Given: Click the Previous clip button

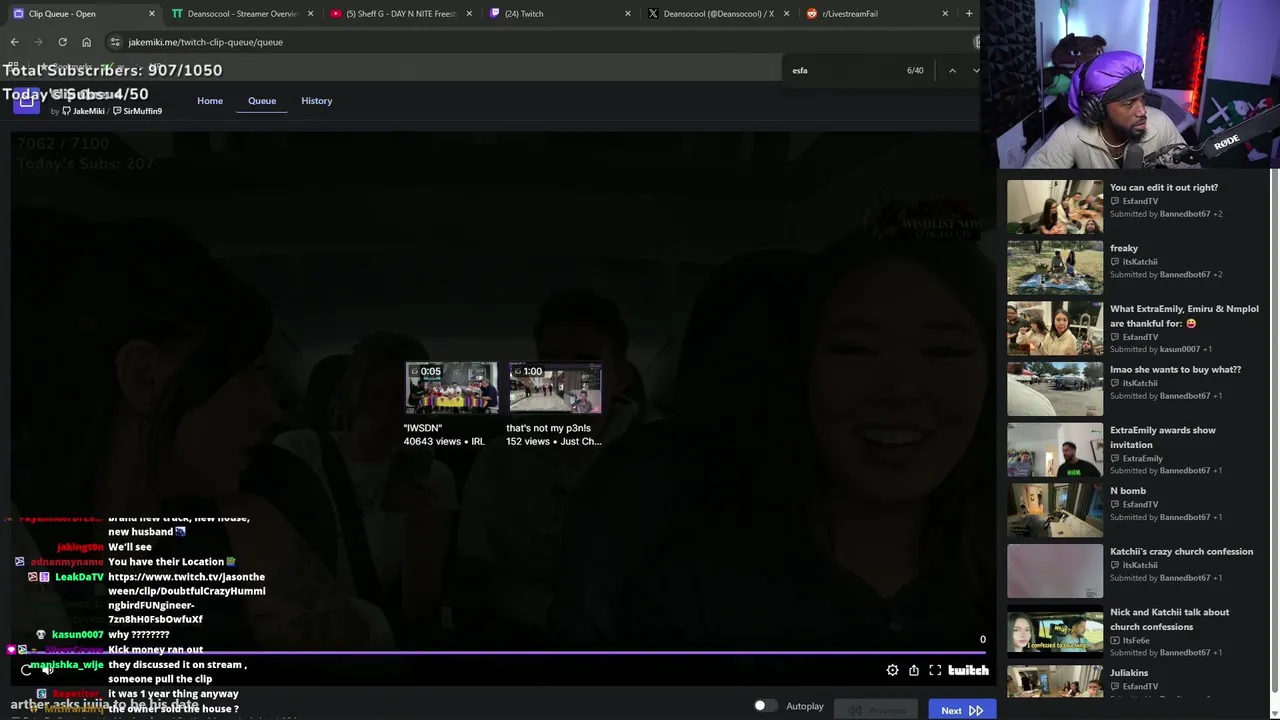Looking at the screenshot, I should (878, 710).
